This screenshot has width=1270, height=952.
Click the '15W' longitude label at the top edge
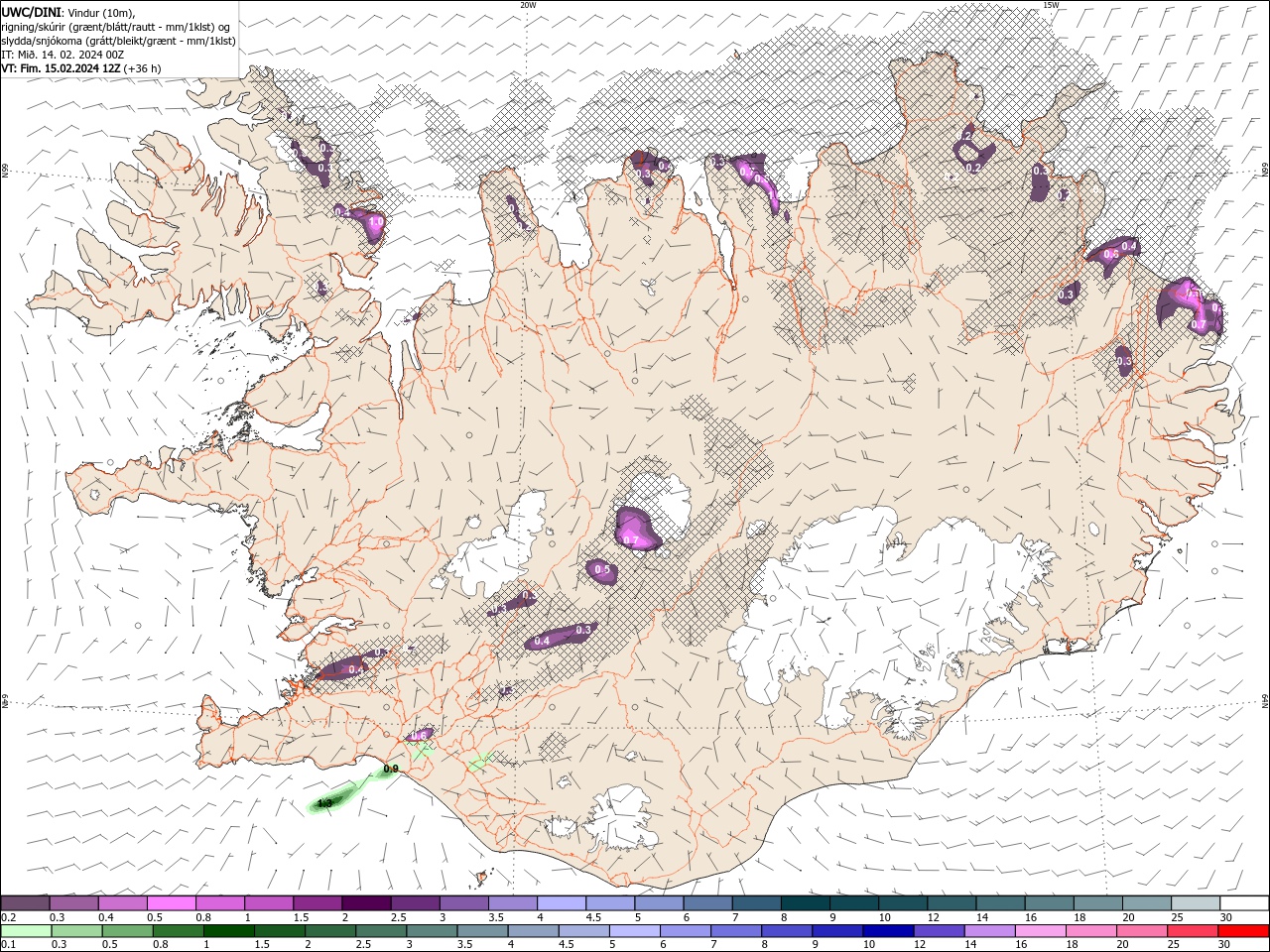(x=1051, y=5)
